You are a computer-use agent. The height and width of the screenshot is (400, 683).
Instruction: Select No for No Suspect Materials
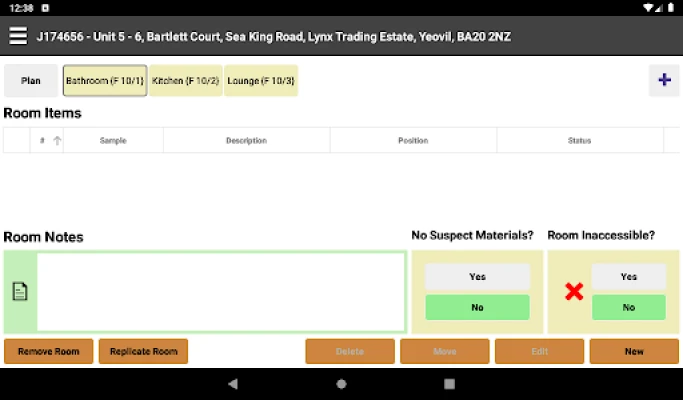(x=477, y=307)
